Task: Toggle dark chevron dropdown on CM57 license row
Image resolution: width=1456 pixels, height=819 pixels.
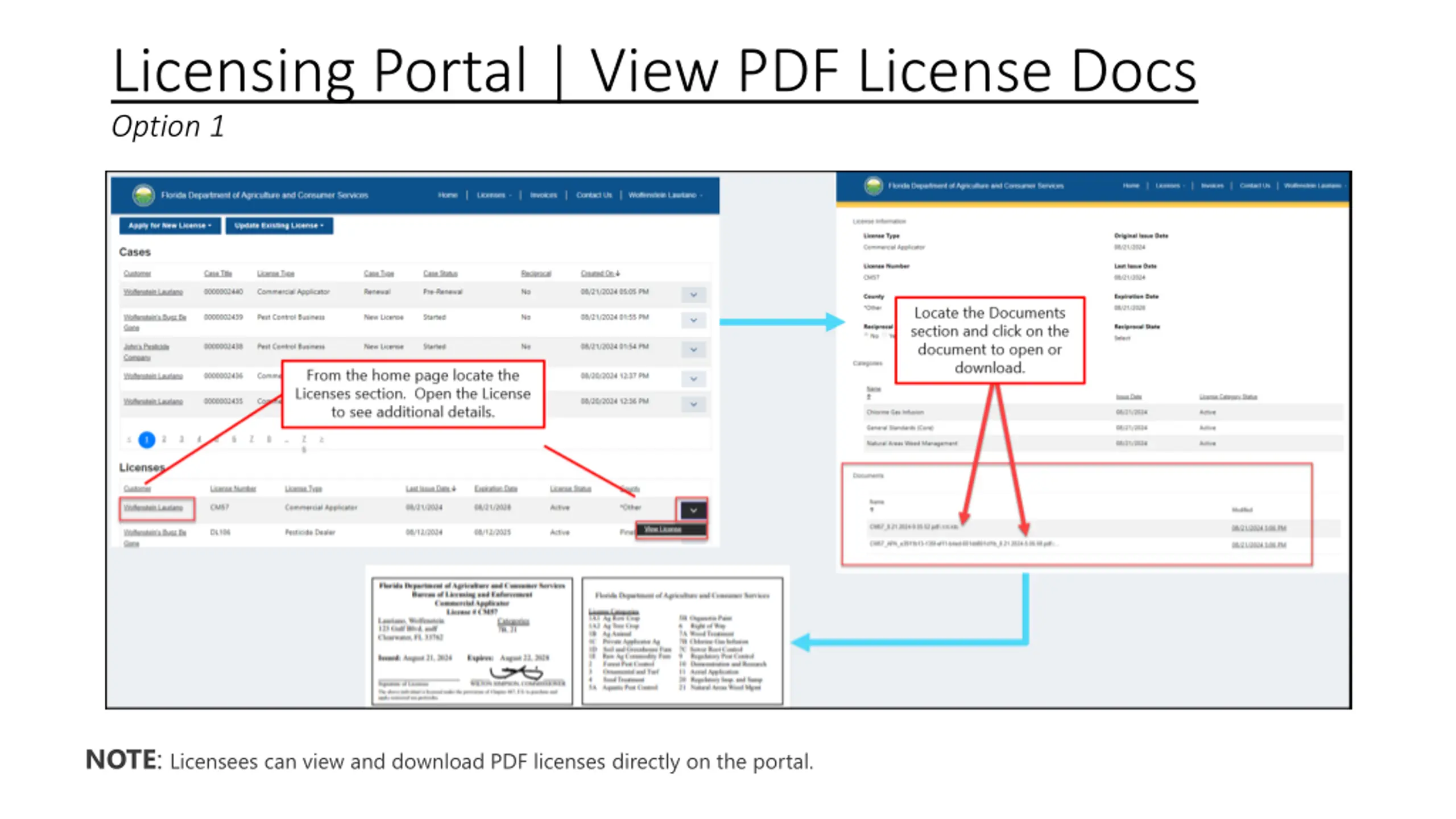Action: pos(693,510)
